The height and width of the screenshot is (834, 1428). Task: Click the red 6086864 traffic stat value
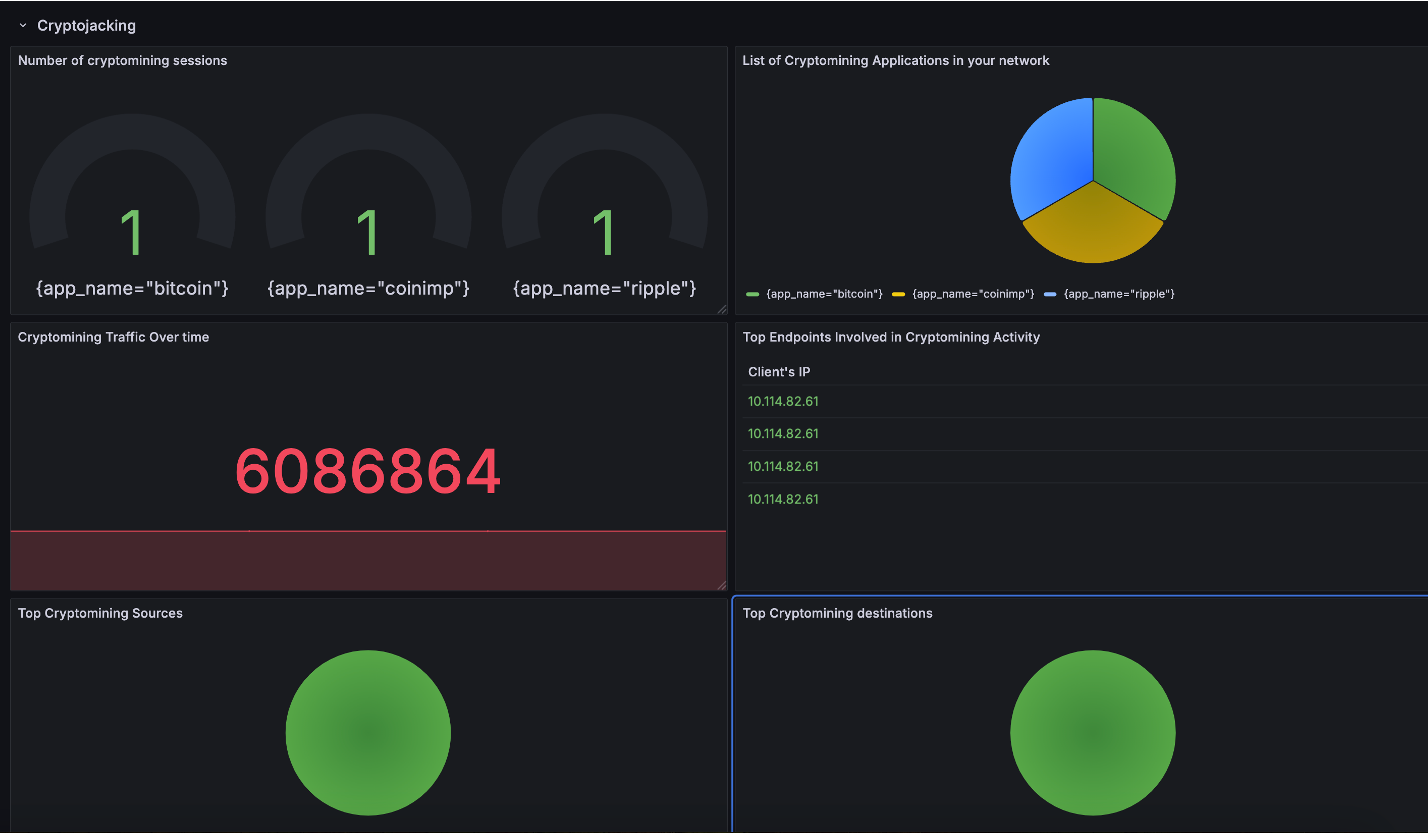coord(368,473)
